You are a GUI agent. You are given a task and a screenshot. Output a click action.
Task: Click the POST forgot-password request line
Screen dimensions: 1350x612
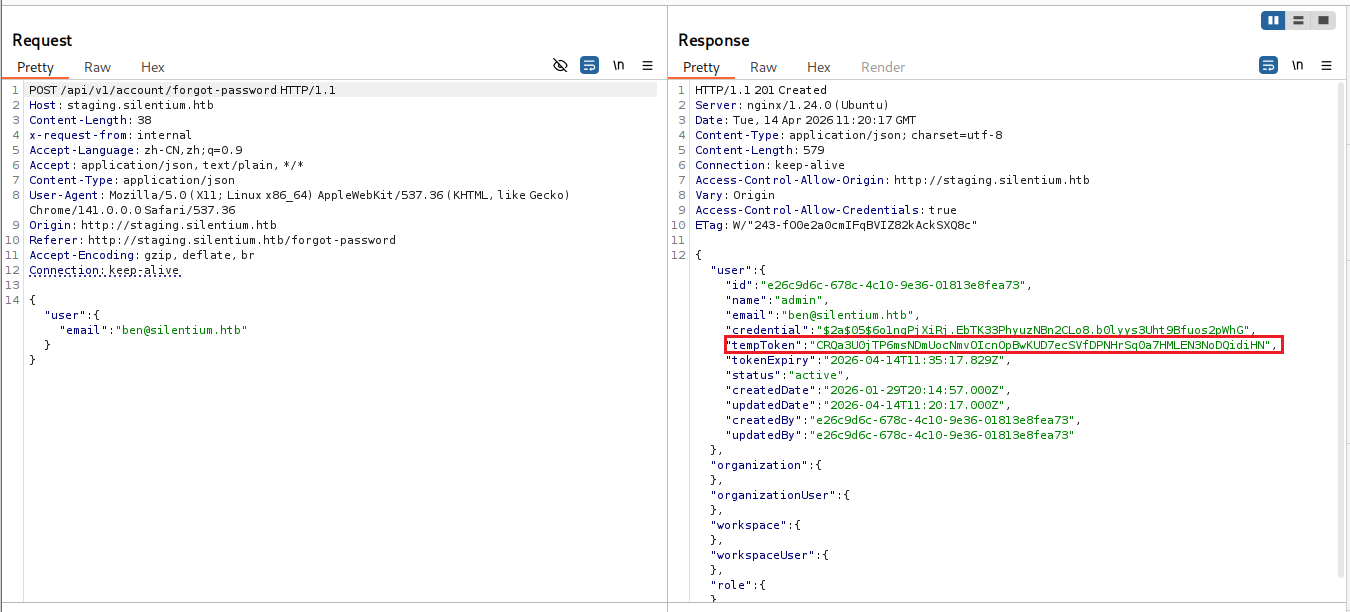[x=182, y=90]
